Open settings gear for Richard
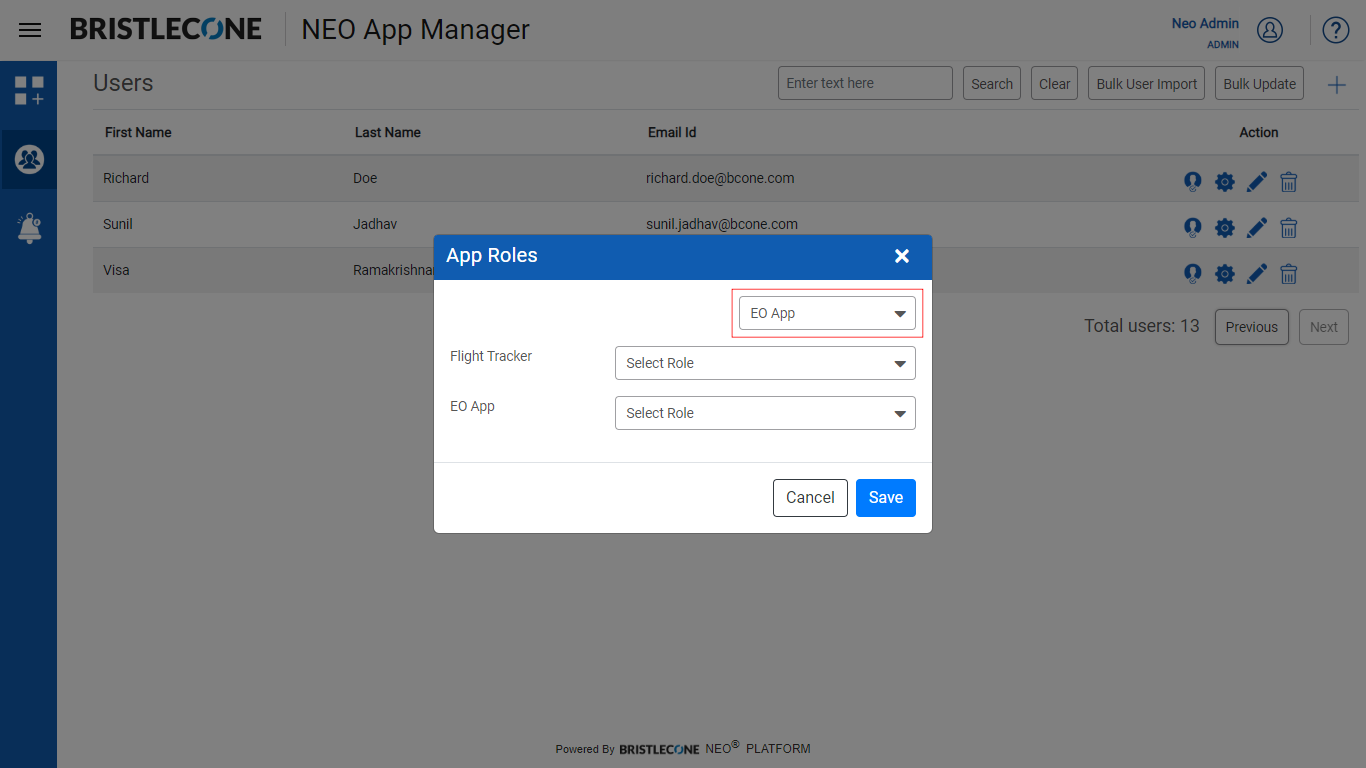Image resolution: width=1366 pixels, height=768 pixels. [1225, 181]
